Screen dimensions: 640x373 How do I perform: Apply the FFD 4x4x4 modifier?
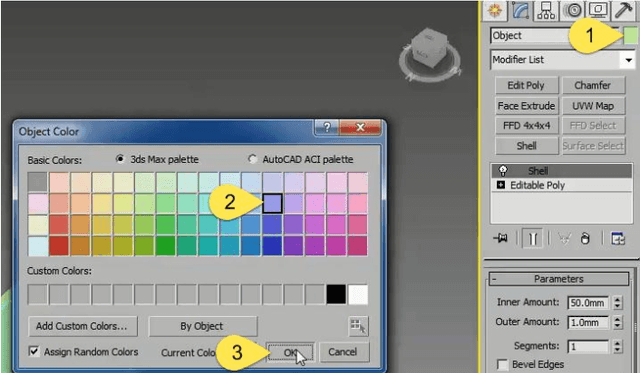(526, 126)
